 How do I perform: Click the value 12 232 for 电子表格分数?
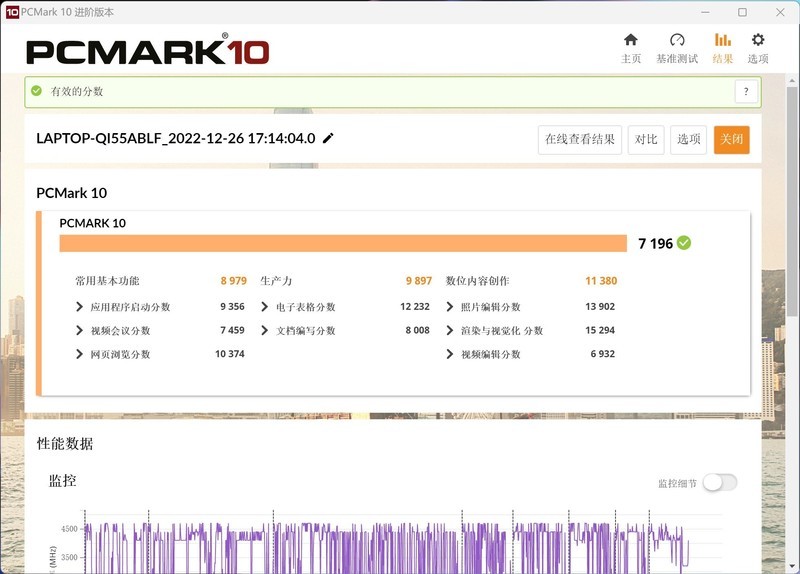tap(415, 307)
